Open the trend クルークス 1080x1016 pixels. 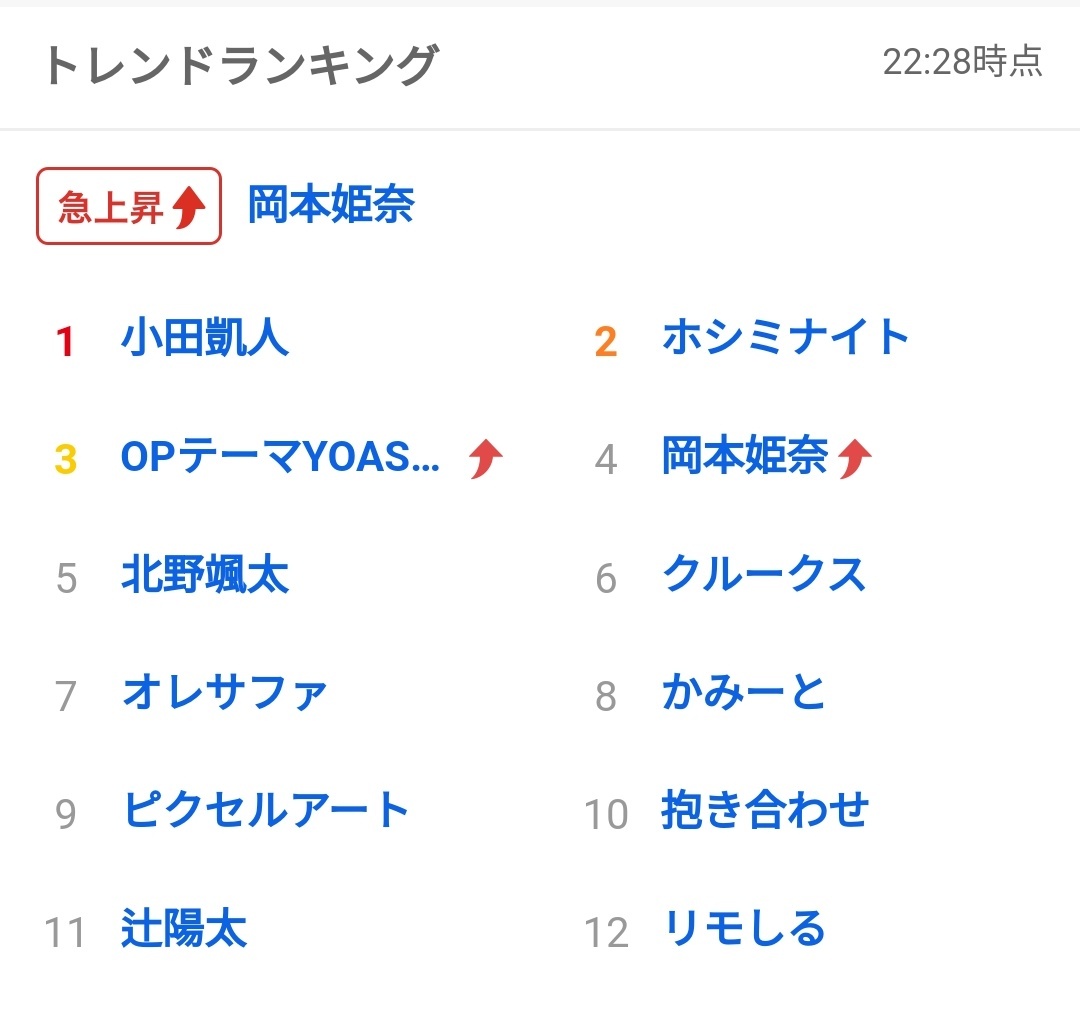coord(764,576)
